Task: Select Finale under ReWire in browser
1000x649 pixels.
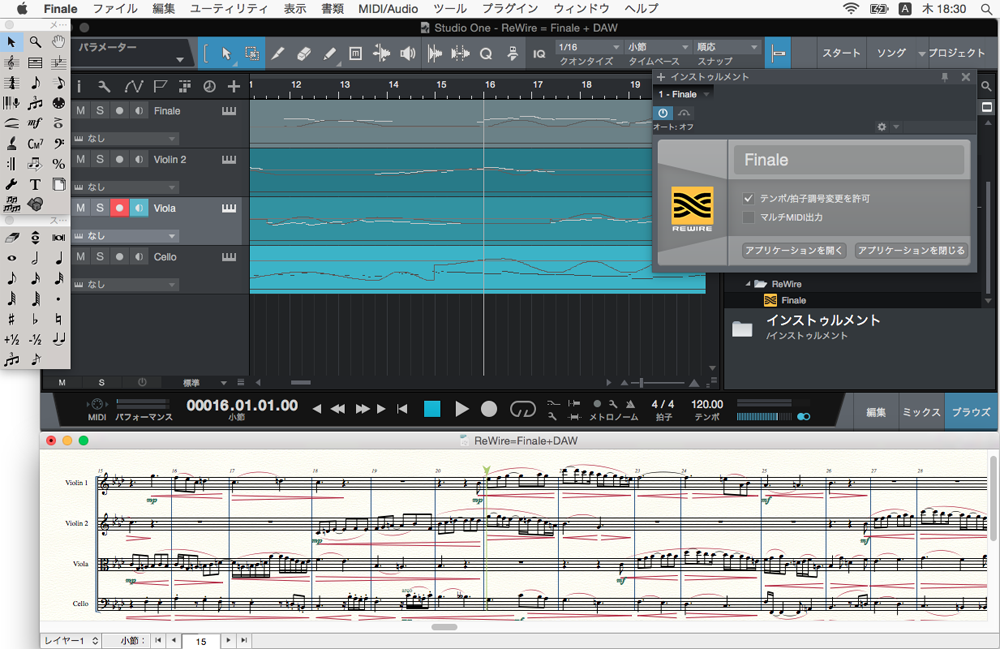Action: (793, 300)
